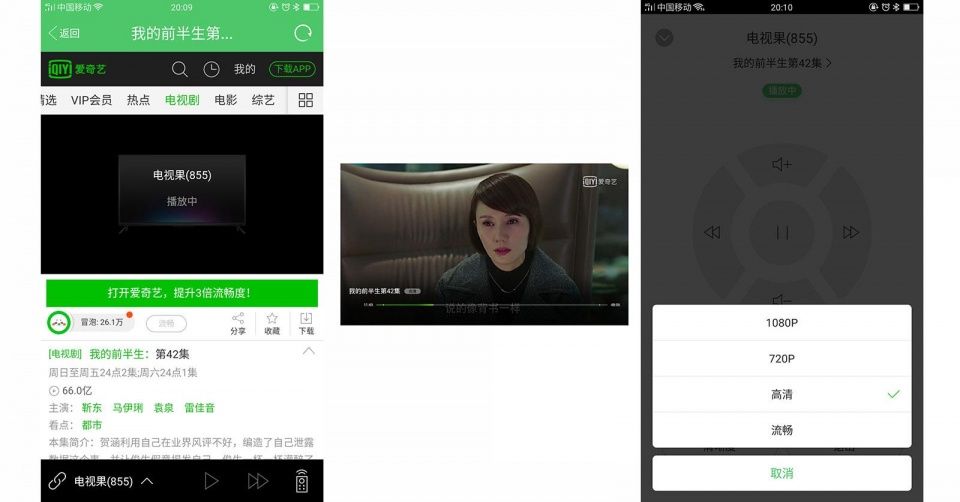Open the 我的 account link
This screenshot has width=960, height=502.
click(244, 69)
